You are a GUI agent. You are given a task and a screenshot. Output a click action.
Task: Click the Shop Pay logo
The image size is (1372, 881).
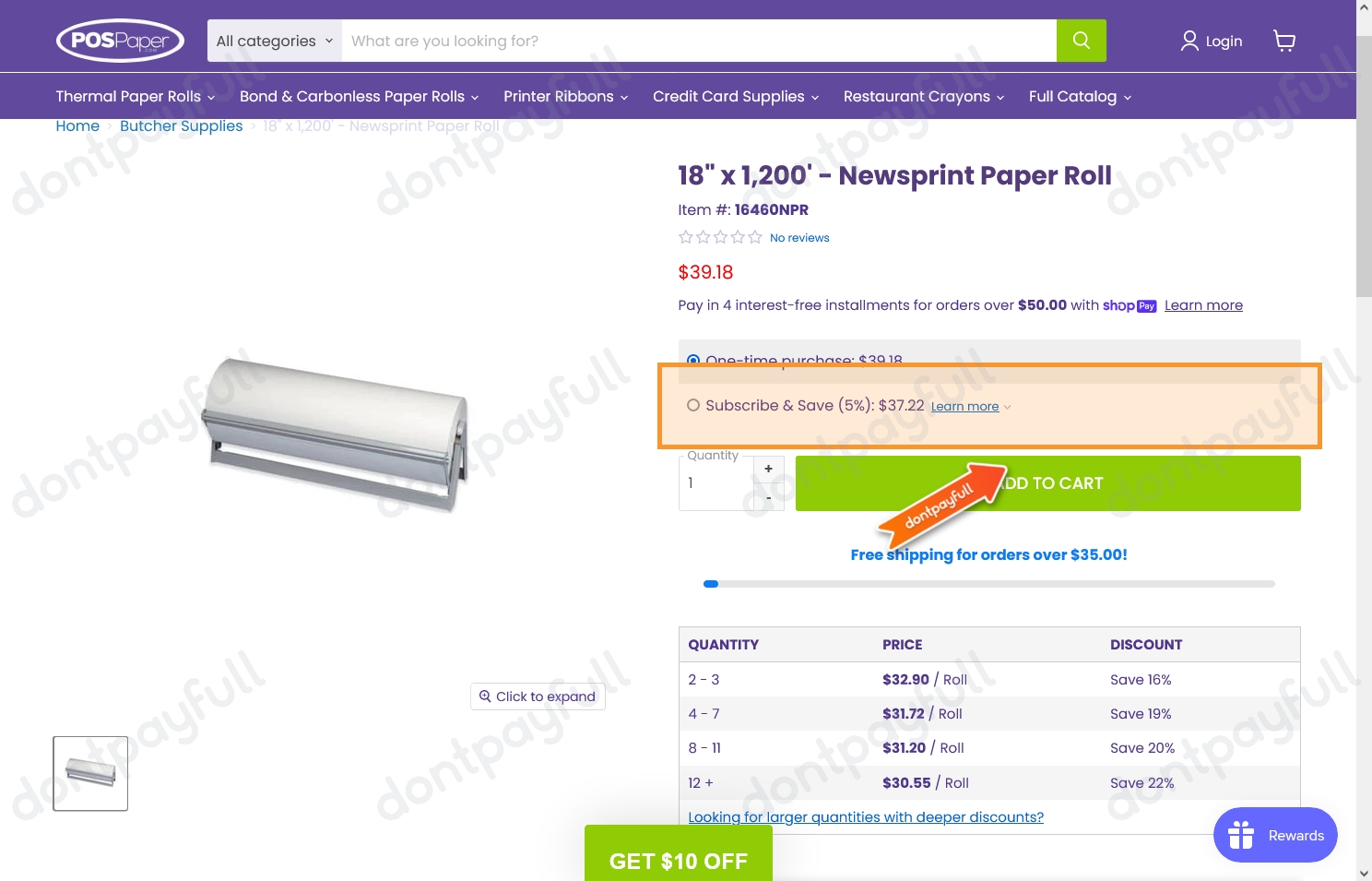click(x=1130, y=305)
